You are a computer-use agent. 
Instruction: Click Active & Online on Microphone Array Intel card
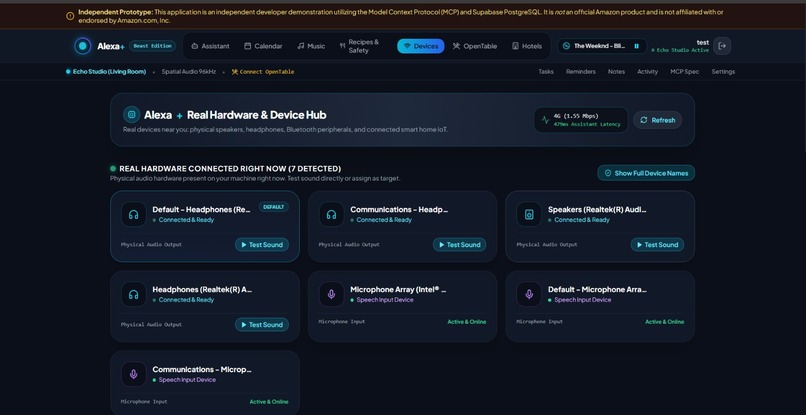(x=466, y=322)
